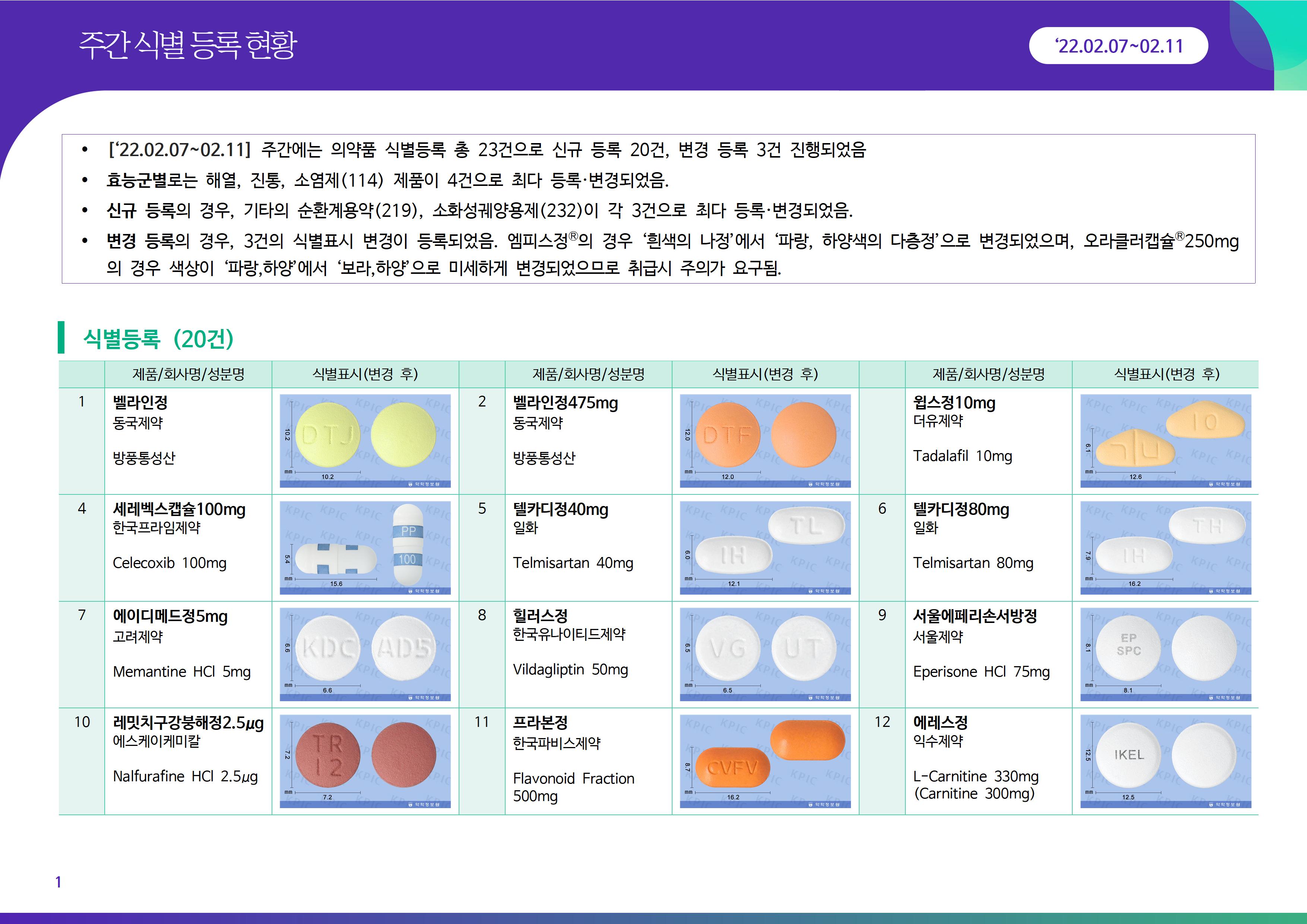Click the orange DTF pill image

tap(765, 441)
